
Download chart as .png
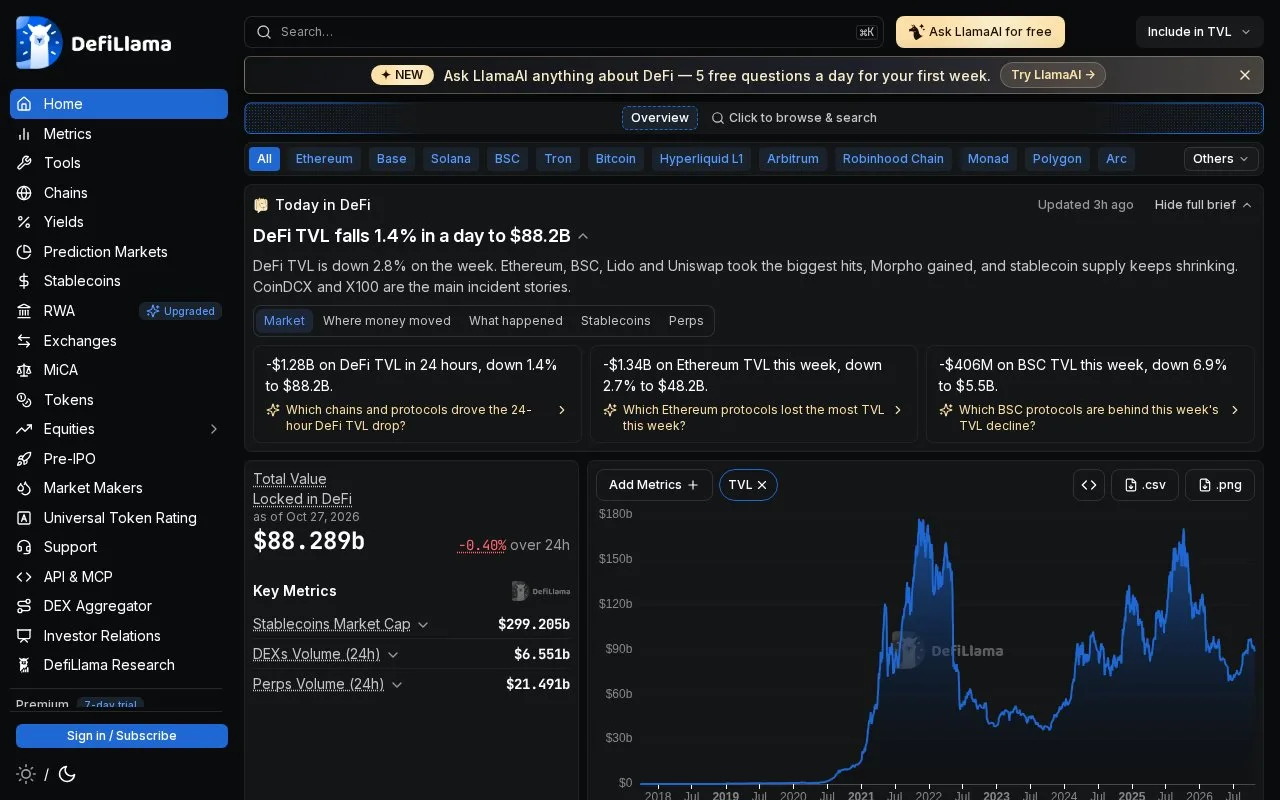(1220, 485)
